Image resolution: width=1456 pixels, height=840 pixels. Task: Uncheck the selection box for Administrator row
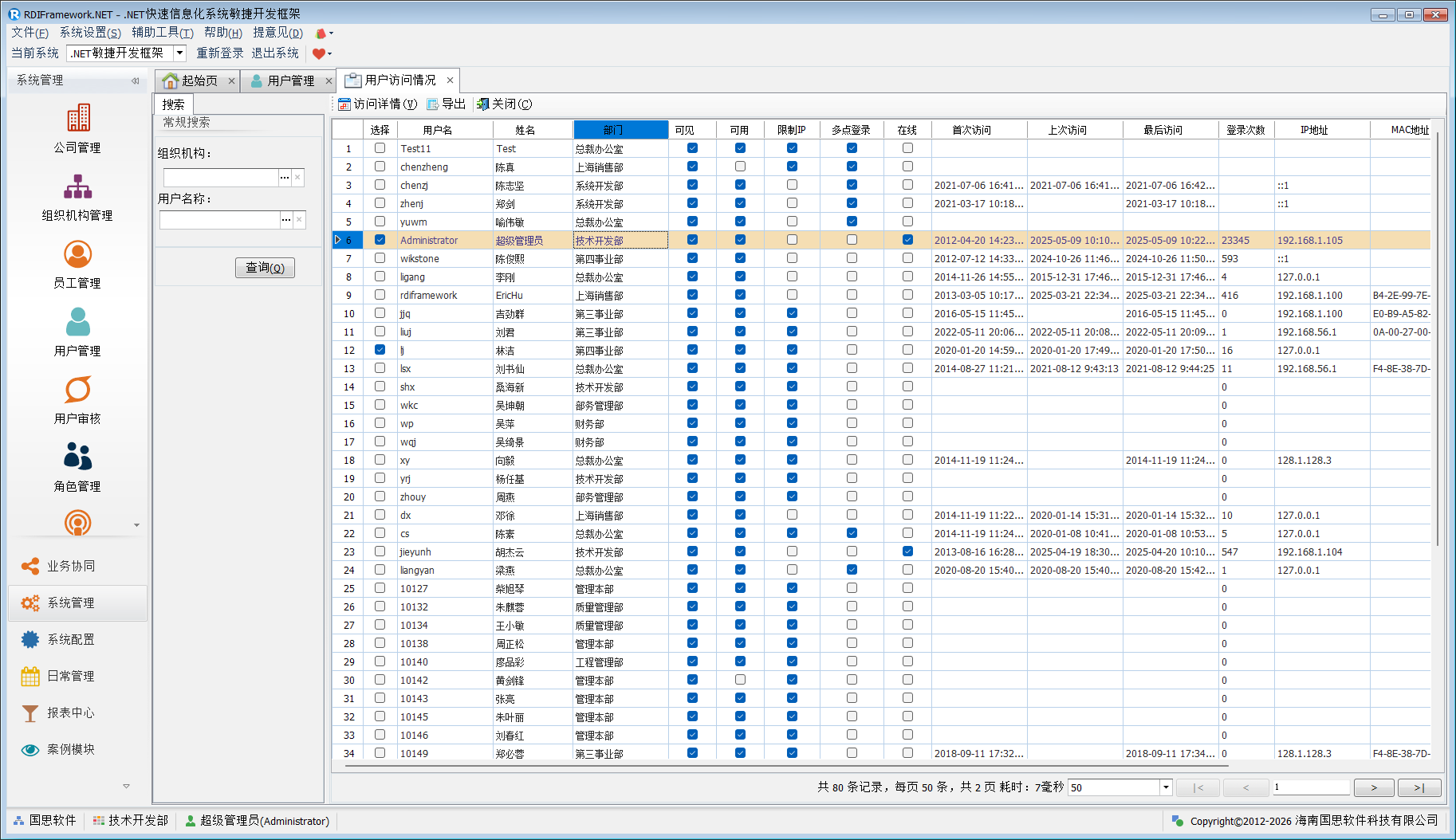[380, 240]
